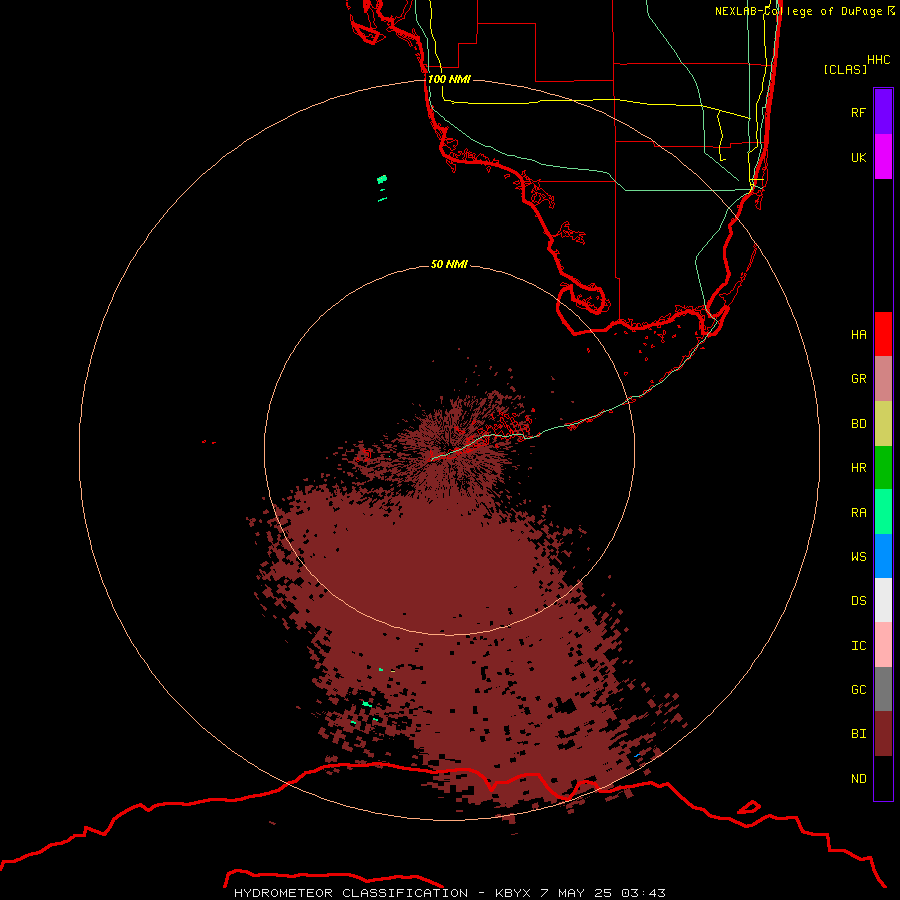Click the HA legend label
The height and width of the screenshot is (900, 900).
(x=858, y=335)
